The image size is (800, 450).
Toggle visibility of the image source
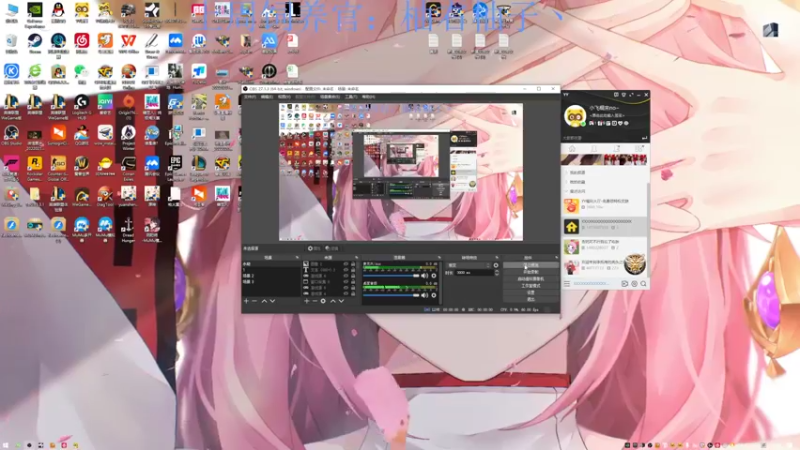346,264
